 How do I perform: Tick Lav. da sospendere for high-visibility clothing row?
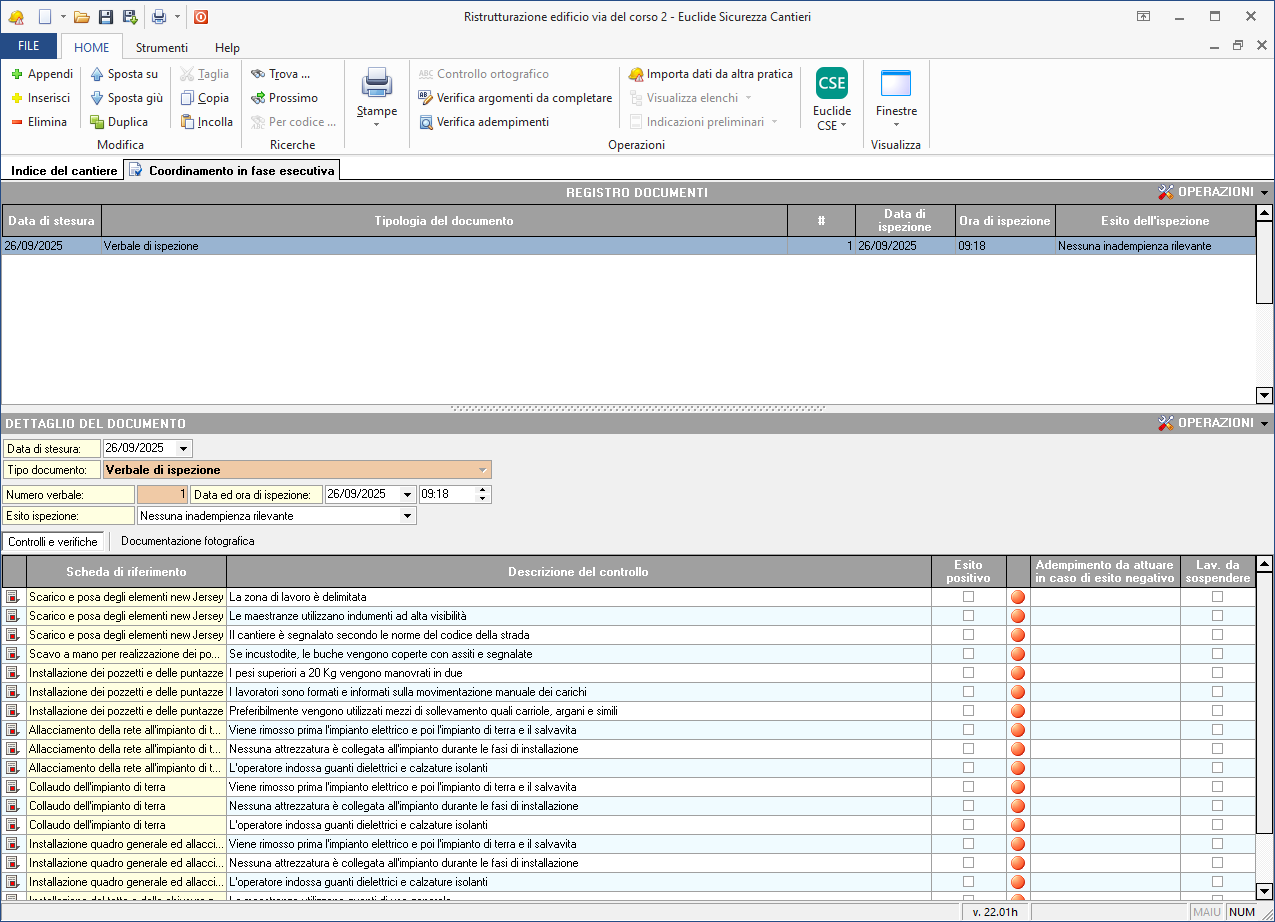[x=1217, y=616]
